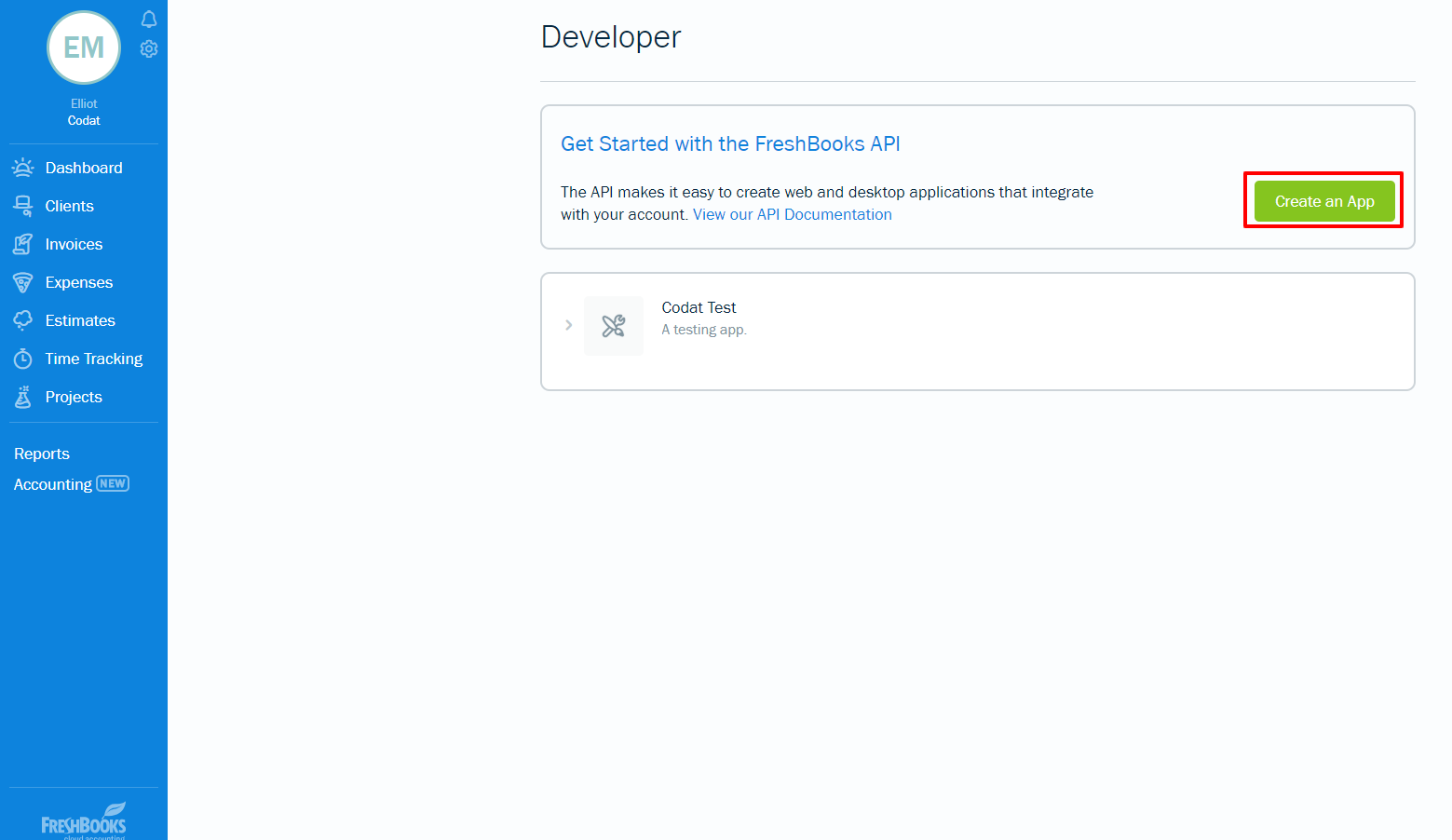
Task: Open View our API Documentation link
Action: coord(793,214)
